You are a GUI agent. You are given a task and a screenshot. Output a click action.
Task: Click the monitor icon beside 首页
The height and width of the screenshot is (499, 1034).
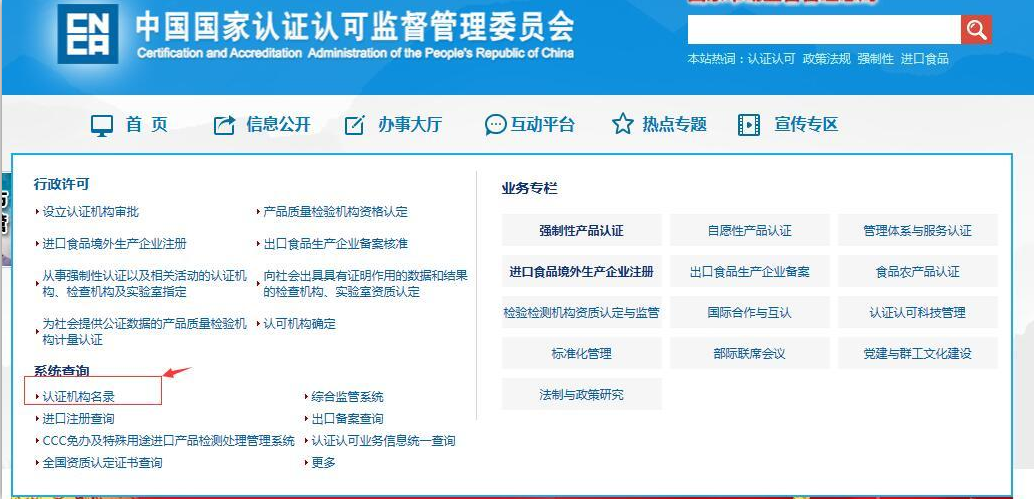coord(102,125)
